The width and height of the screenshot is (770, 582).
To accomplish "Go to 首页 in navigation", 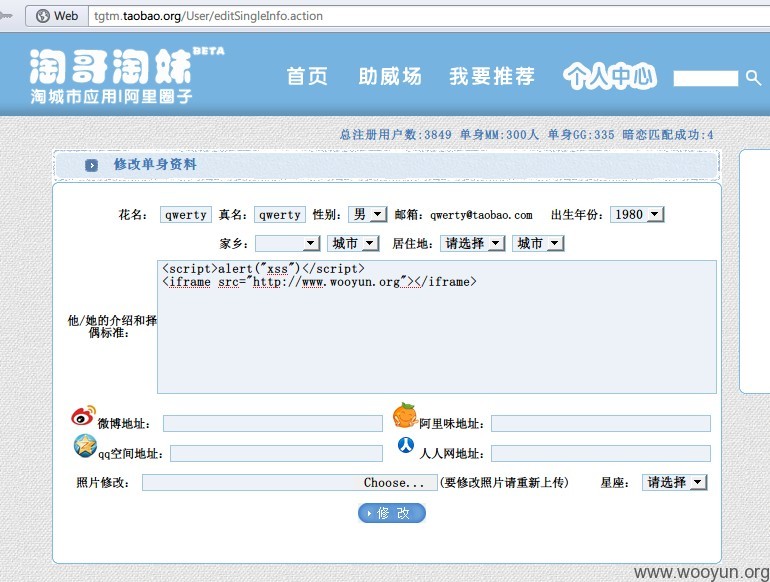I will coord(307,77).
